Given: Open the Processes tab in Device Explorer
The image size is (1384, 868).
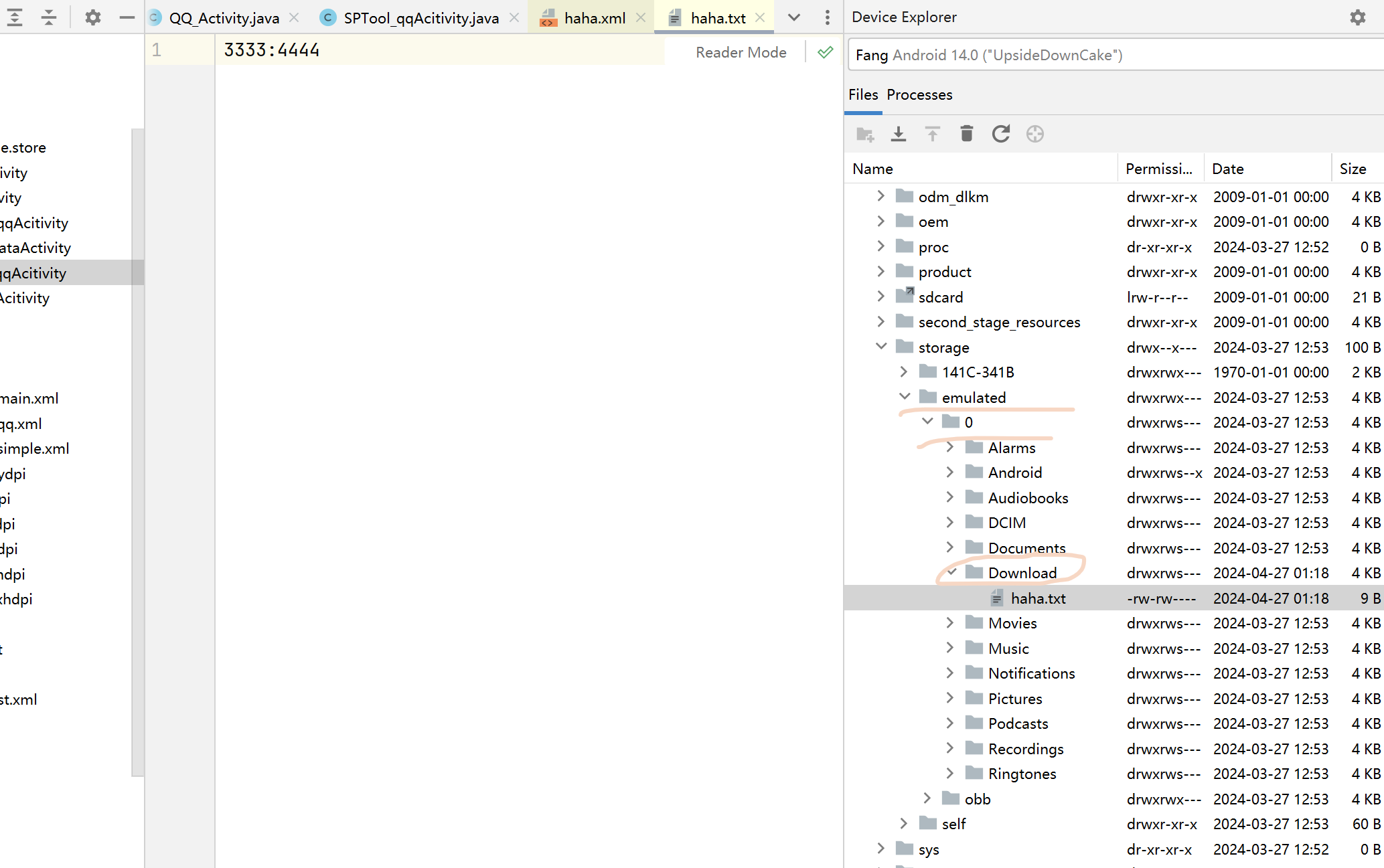Looking at the screenshot, I should point(919,95).
